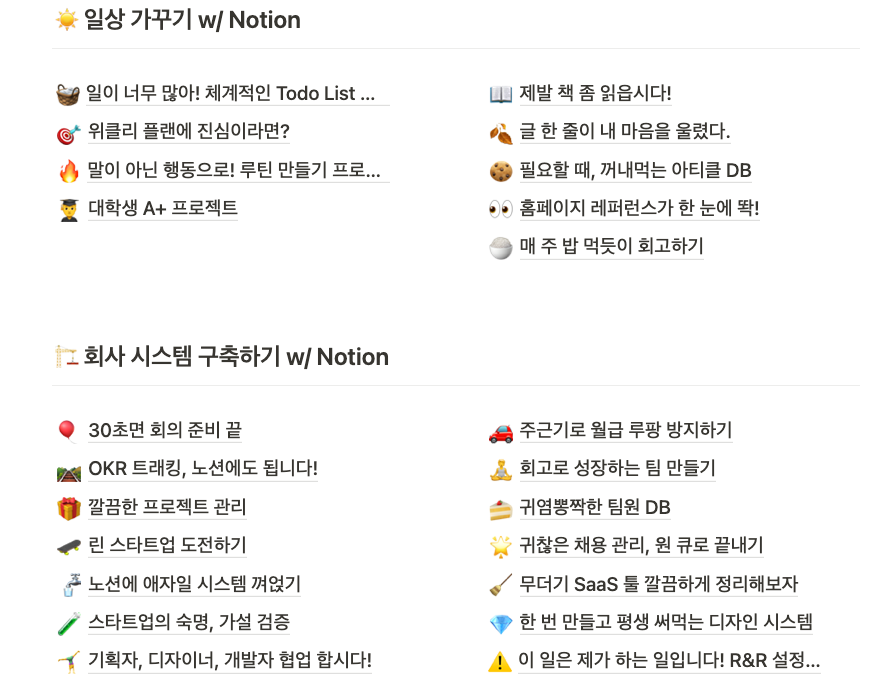Click the blue diamond emoji icon
The width and height of the screenshot is (874, 694).
coord(501,623)
